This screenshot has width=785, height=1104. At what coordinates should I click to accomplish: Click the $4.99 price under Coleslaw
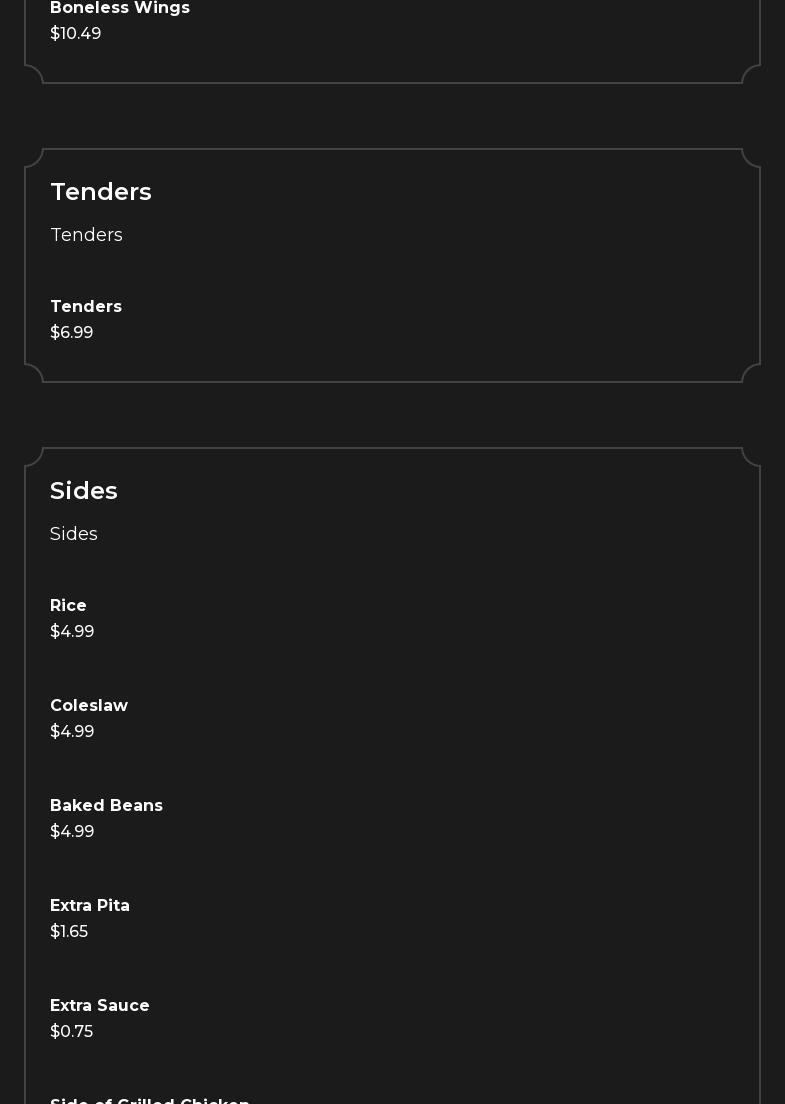[x=72, y=732]
